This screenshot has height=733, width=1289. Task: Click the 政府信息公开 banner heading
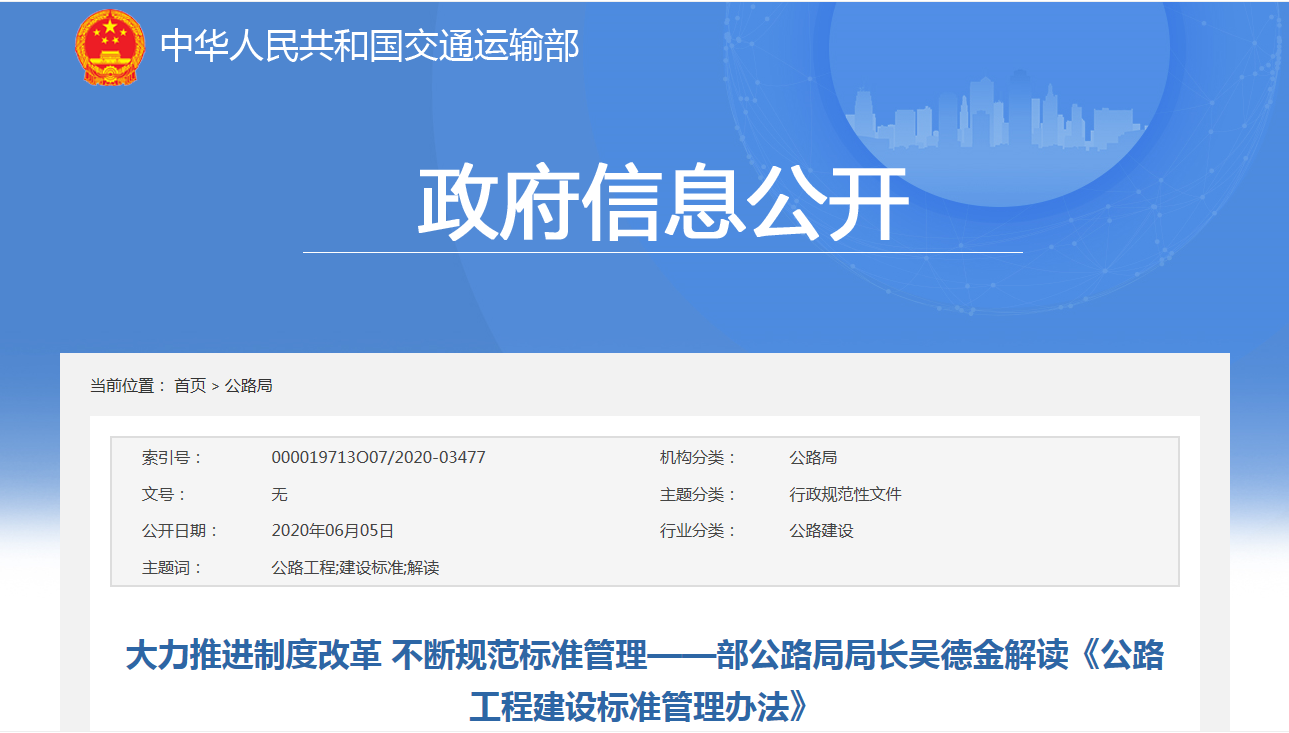(x=663, y=204)
